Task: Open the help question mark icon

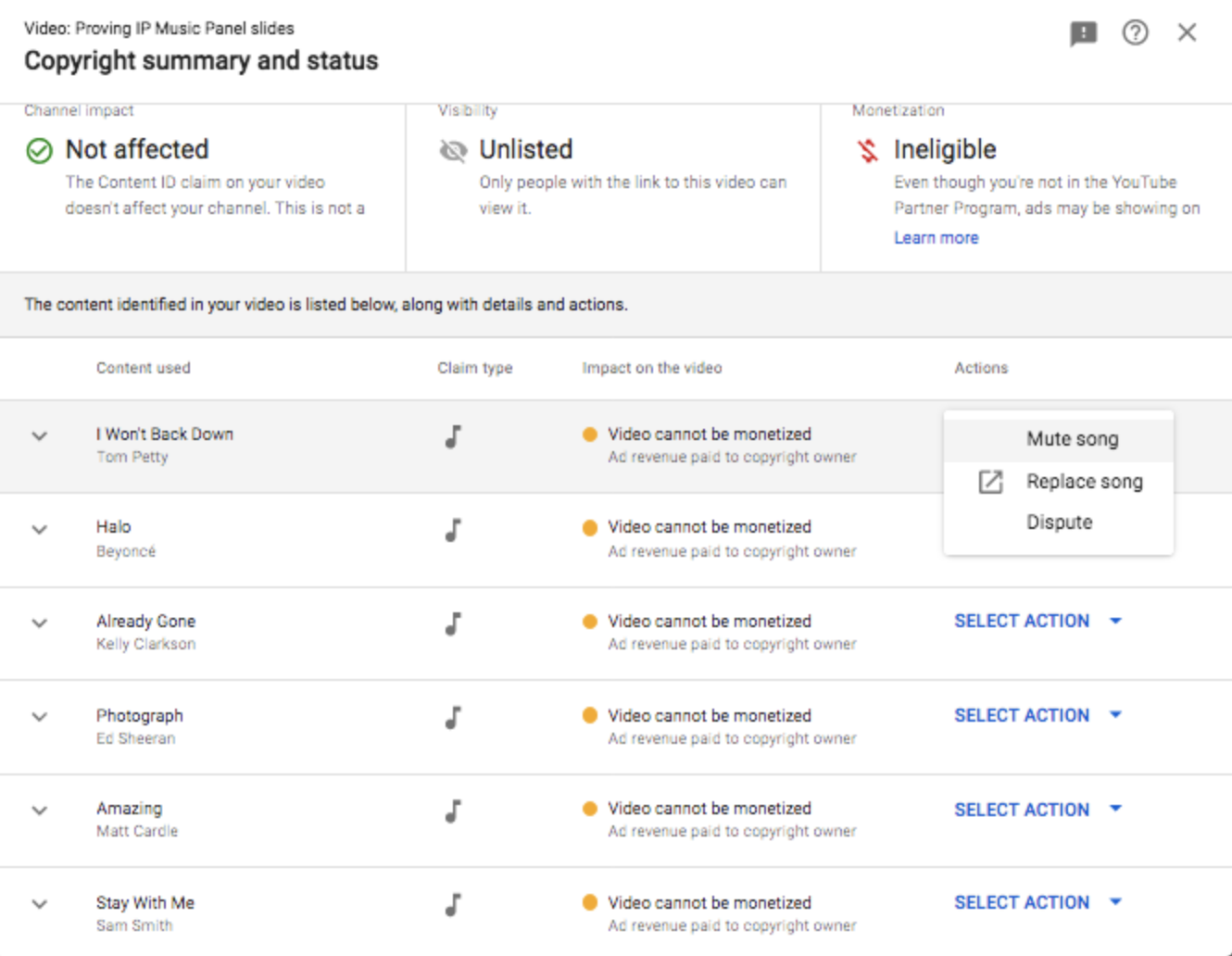Action: pyautogui.click(x=1135, y=33)
